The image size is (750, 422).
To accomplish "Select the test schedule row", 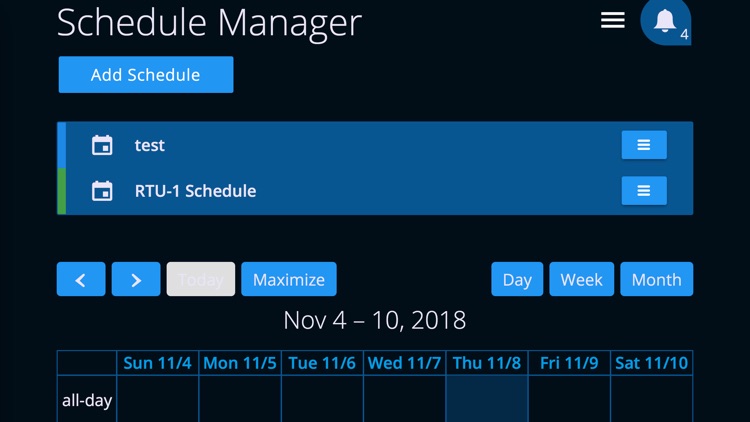I will 350,145.
